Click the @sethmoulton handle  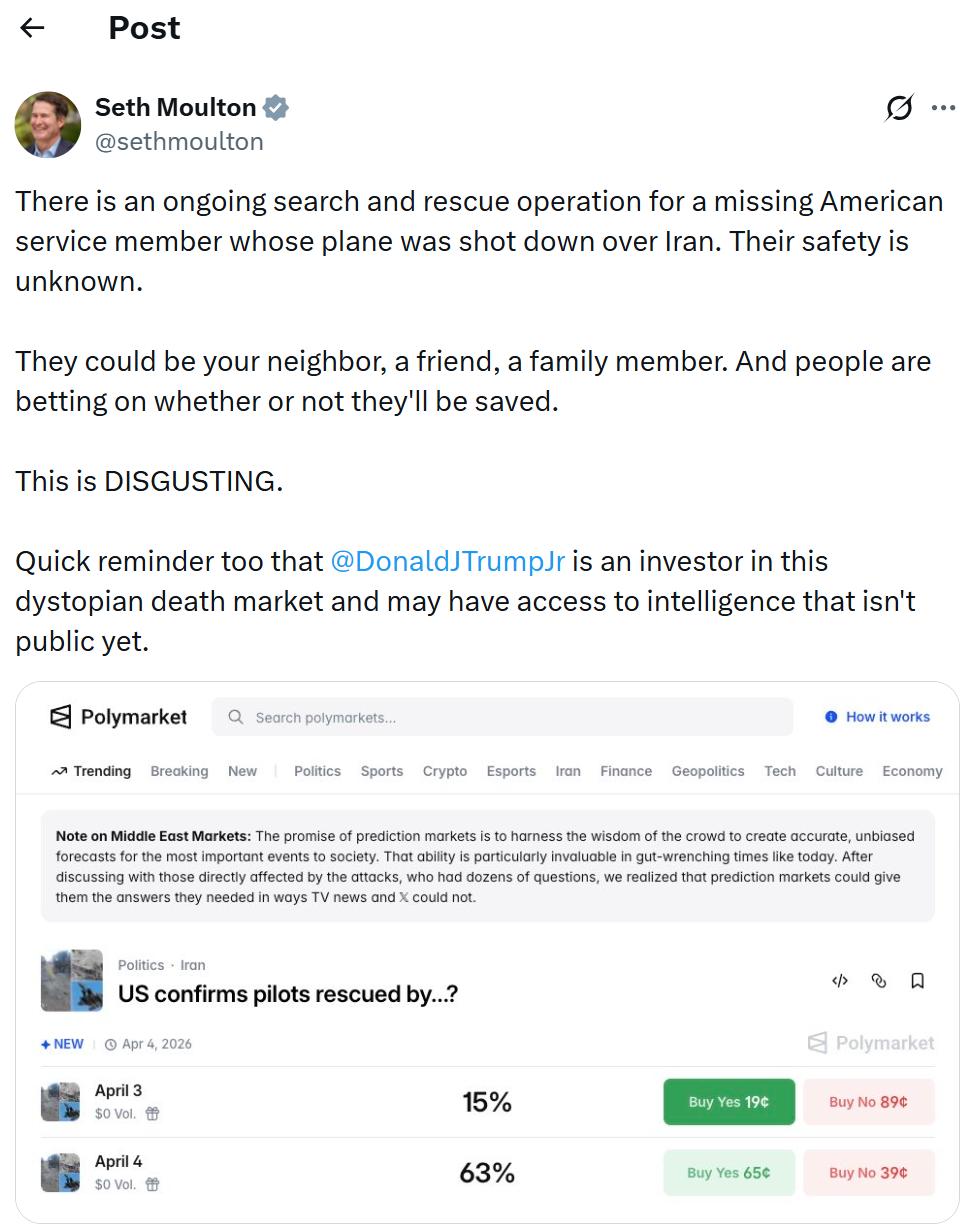point(179,141)
